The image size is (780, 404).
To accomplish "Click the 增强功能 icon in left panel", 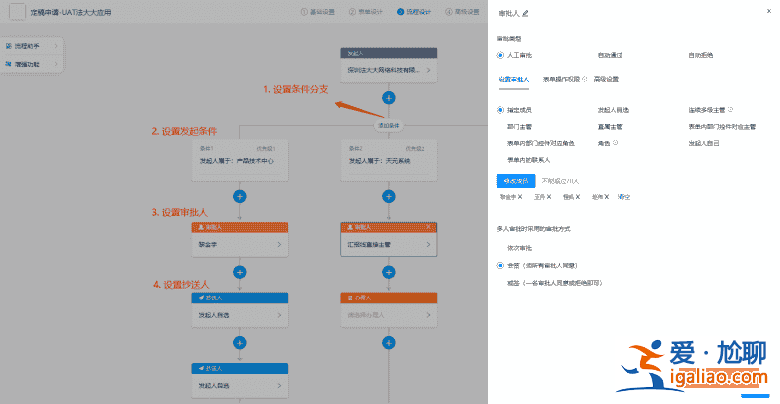I will click(x=8, y=64).
